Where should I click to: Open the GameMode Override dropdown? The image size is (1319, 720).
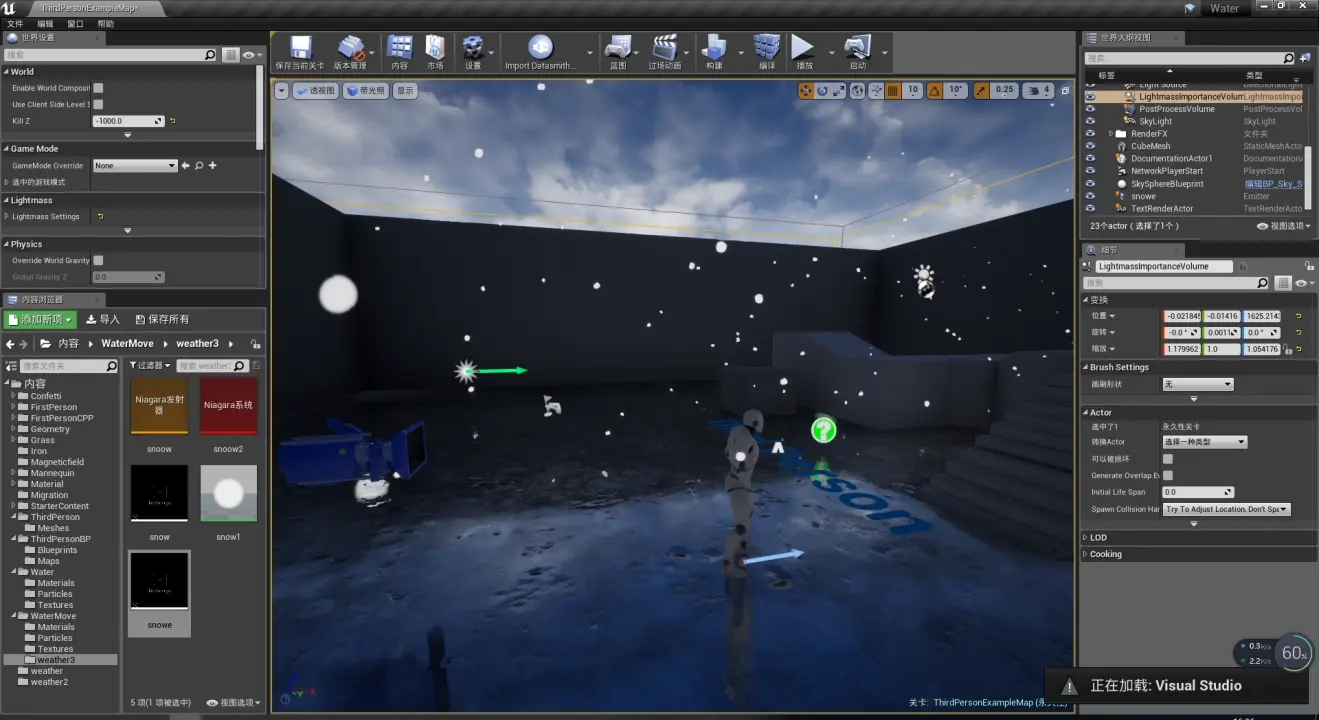point(135,165)
